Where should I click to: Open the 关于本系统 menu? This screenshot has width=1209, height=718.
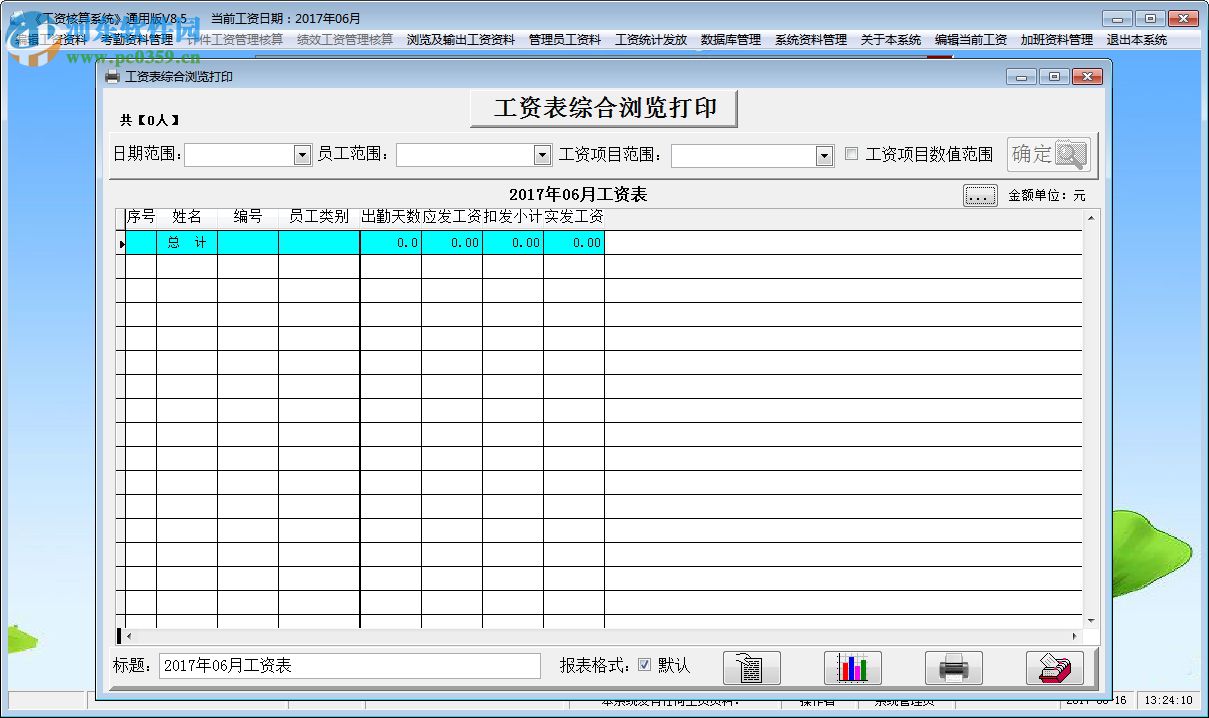point(891,40)
